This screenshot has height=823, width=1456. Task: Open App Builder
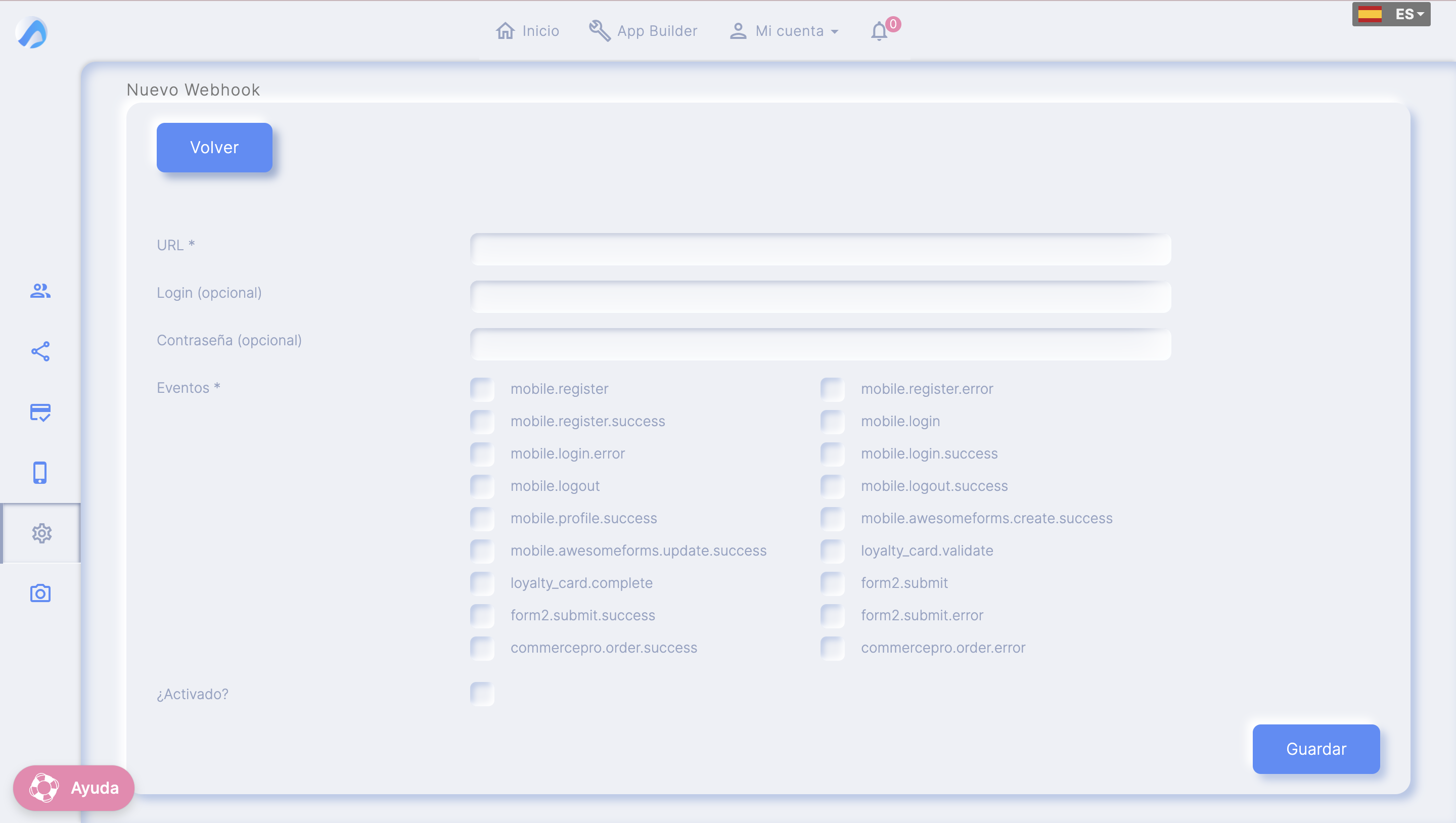point(643,30)
